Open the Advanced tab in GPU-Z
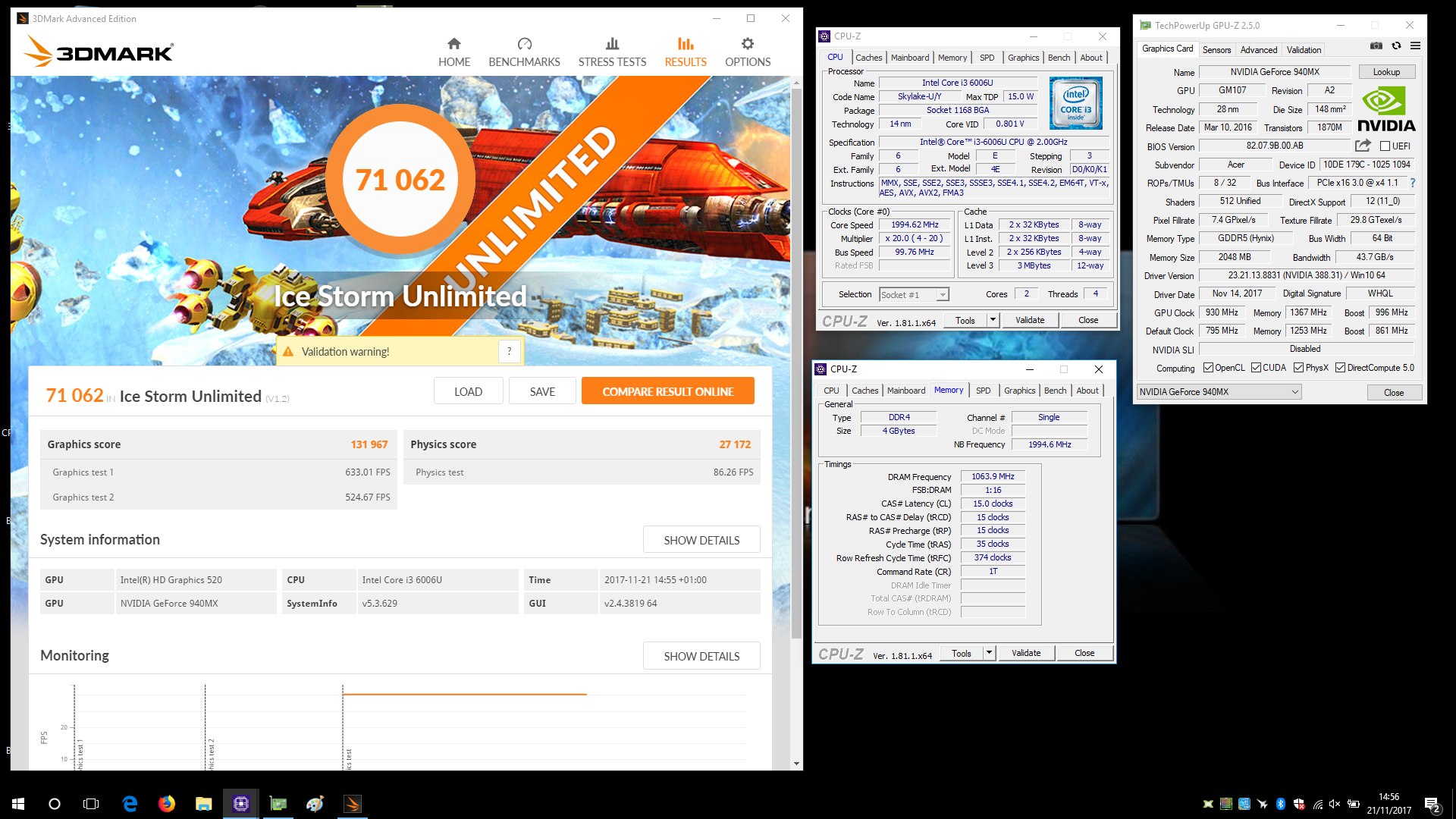1456x819 pixels. [1259, 50]
